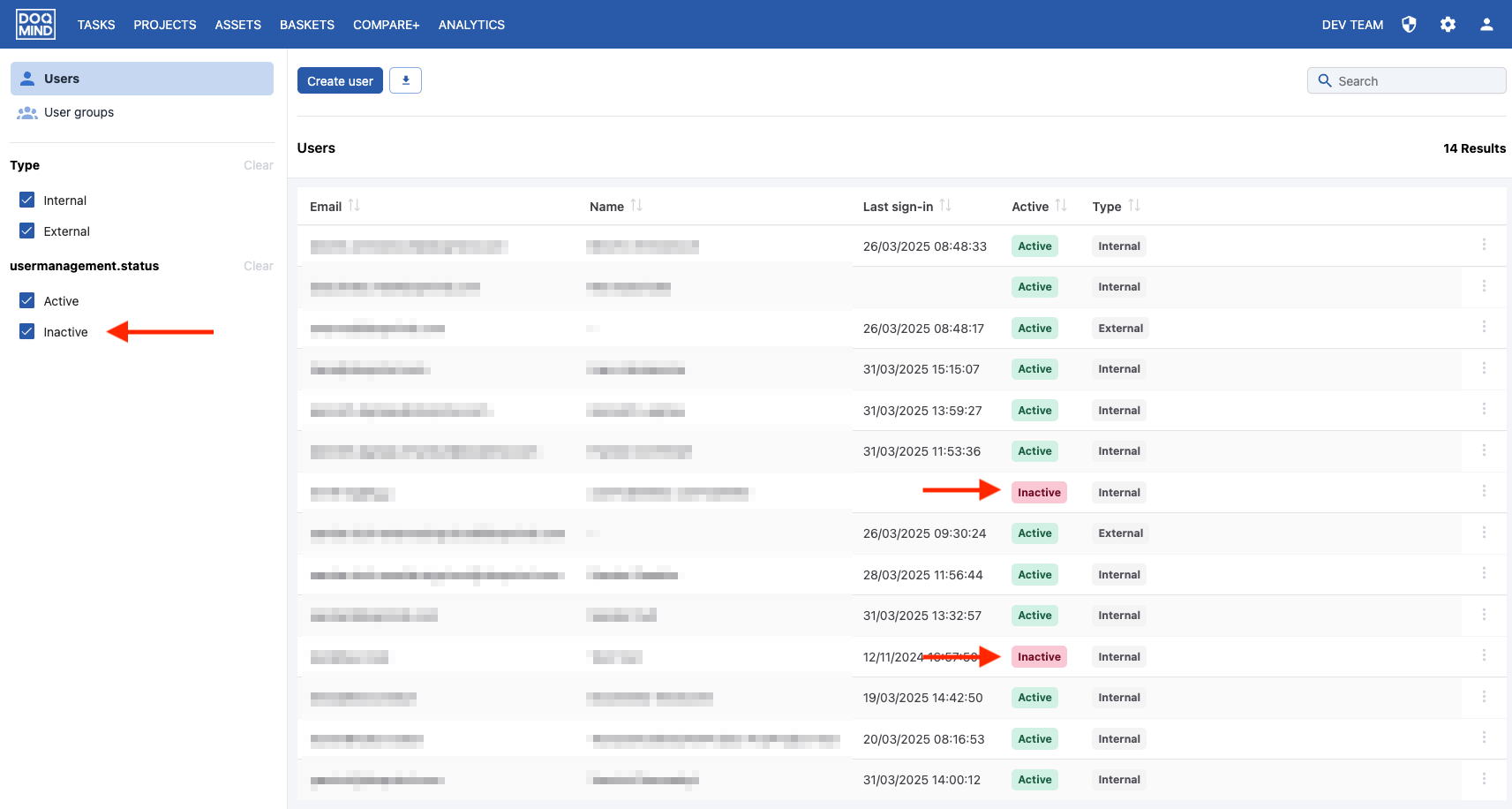The width and height of the screenshot is (1512, 809).
Task: Open the user profile account icon
Action: (x=1486, y=25)
